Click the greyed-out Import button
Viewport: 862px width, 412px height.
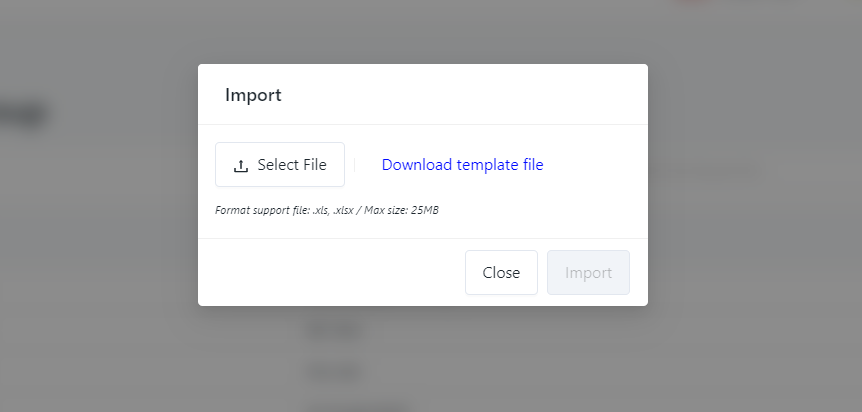tap(588, 273)
